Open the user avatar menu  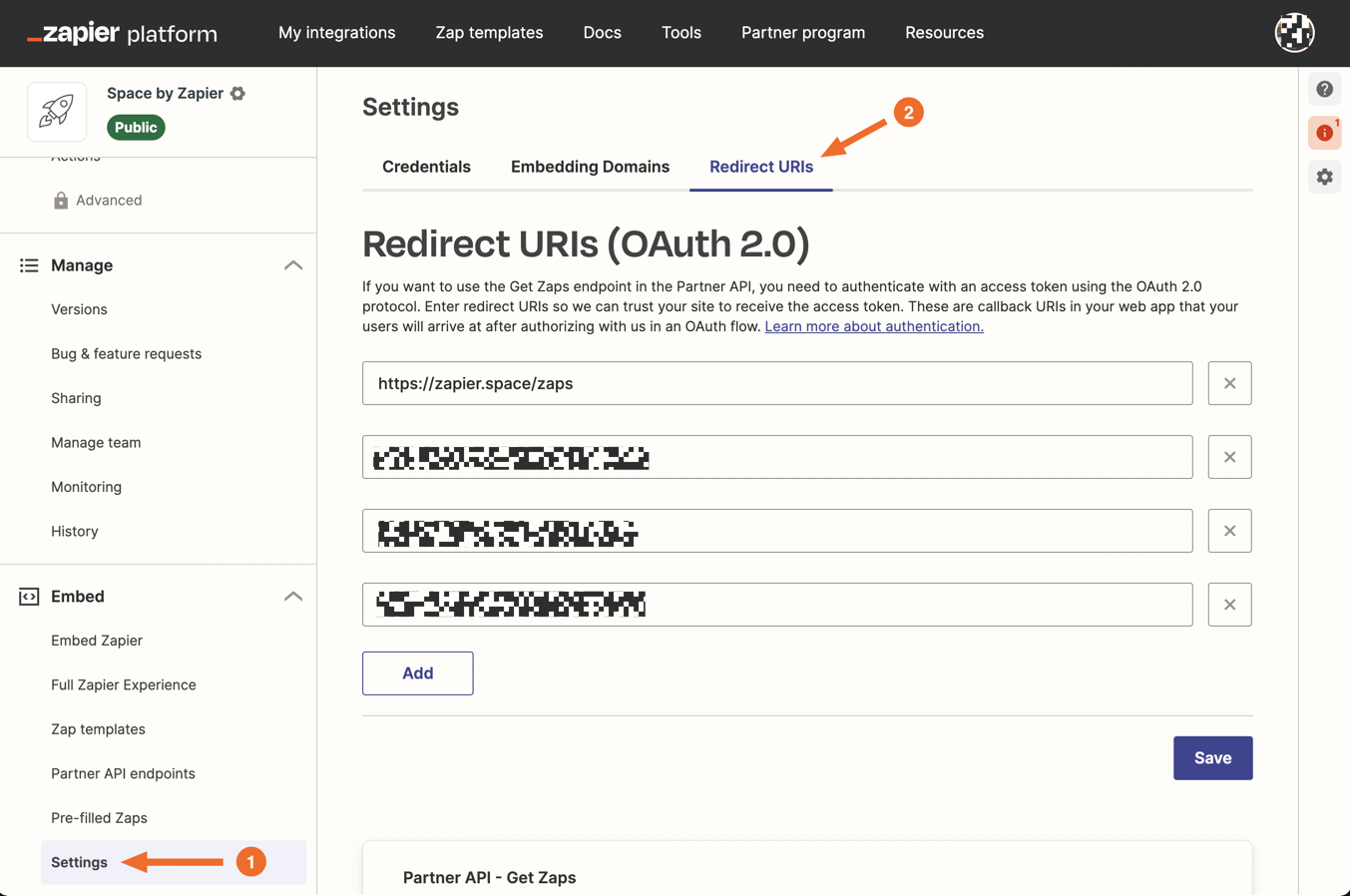tap(1294, 33)
